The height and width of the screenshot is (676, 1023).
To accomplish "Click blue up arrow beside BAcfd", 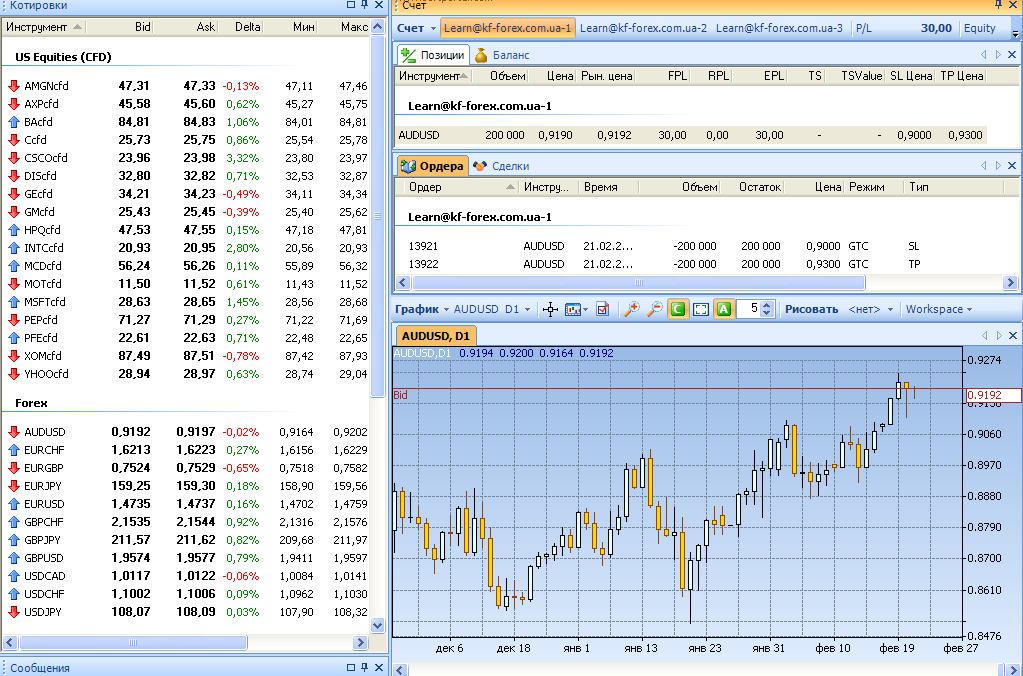I will click(x=14, y=121).
